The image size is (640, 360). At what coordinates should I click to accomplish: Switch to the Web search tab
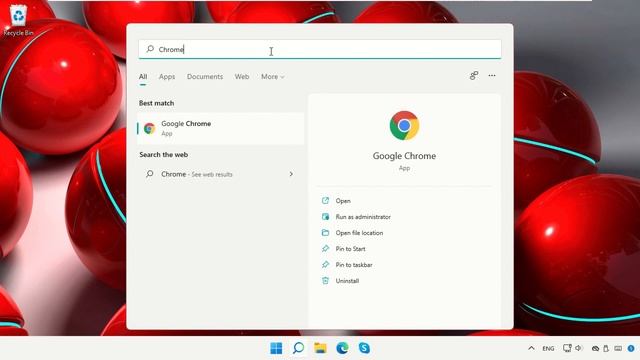242,77
